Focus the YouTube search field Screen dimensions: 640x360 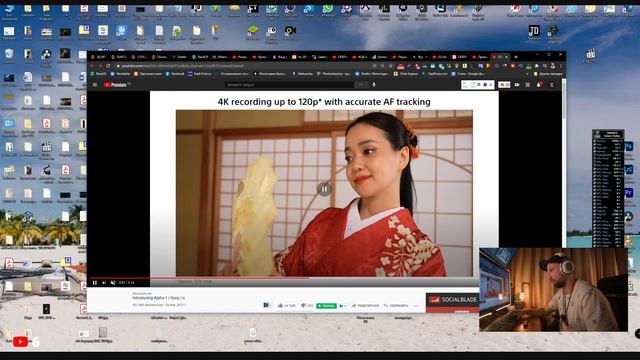click(x=289, y=85)
